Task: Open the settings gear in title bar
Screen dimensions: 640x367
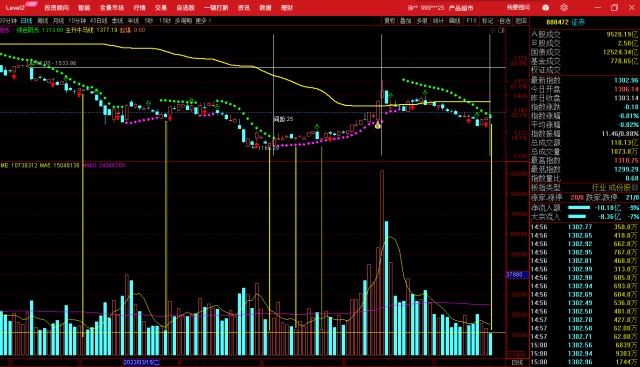Action: tap(564, 7)
